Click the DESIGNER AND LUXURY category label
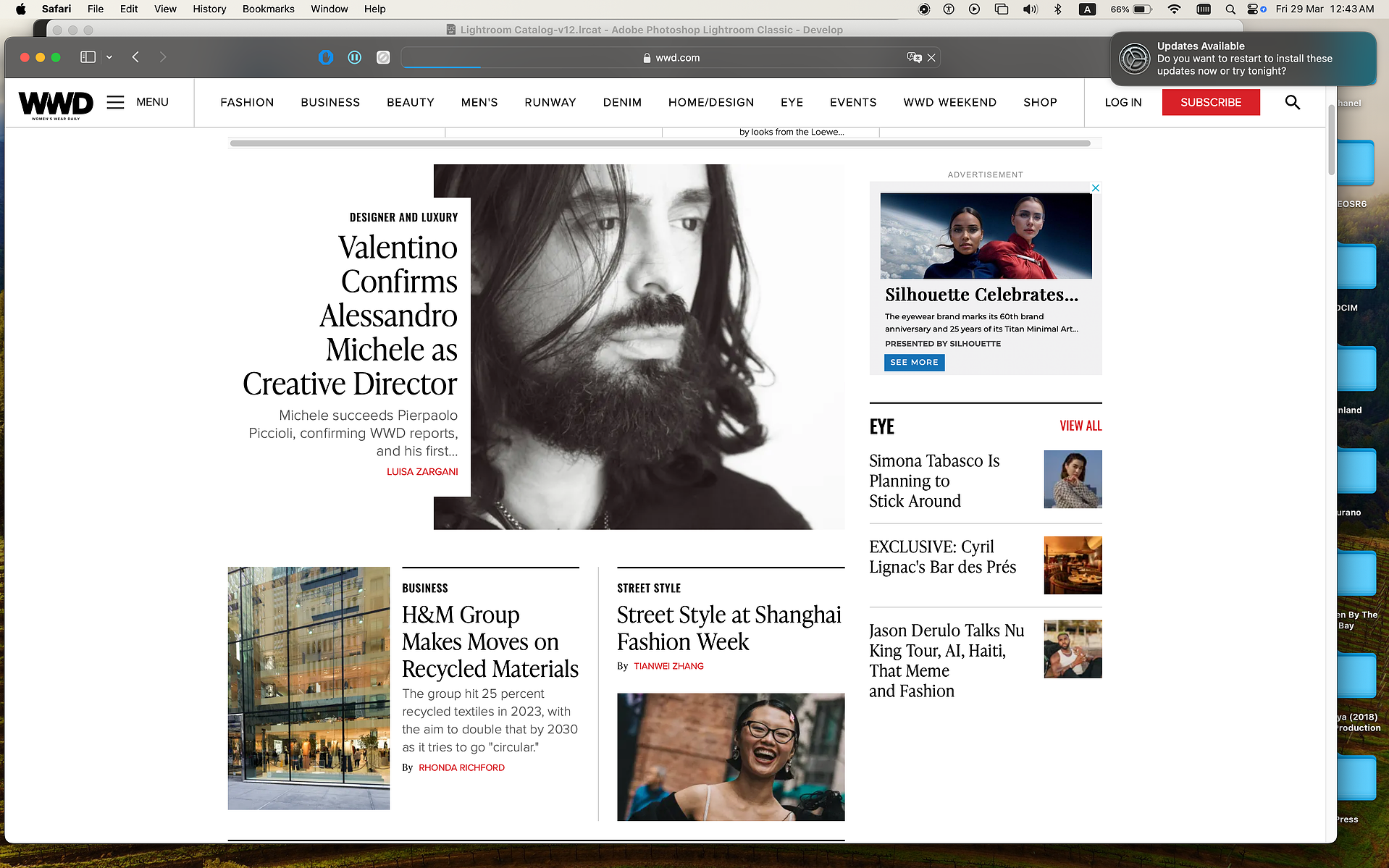This screenshot has height=868, width=1389. 403,217
